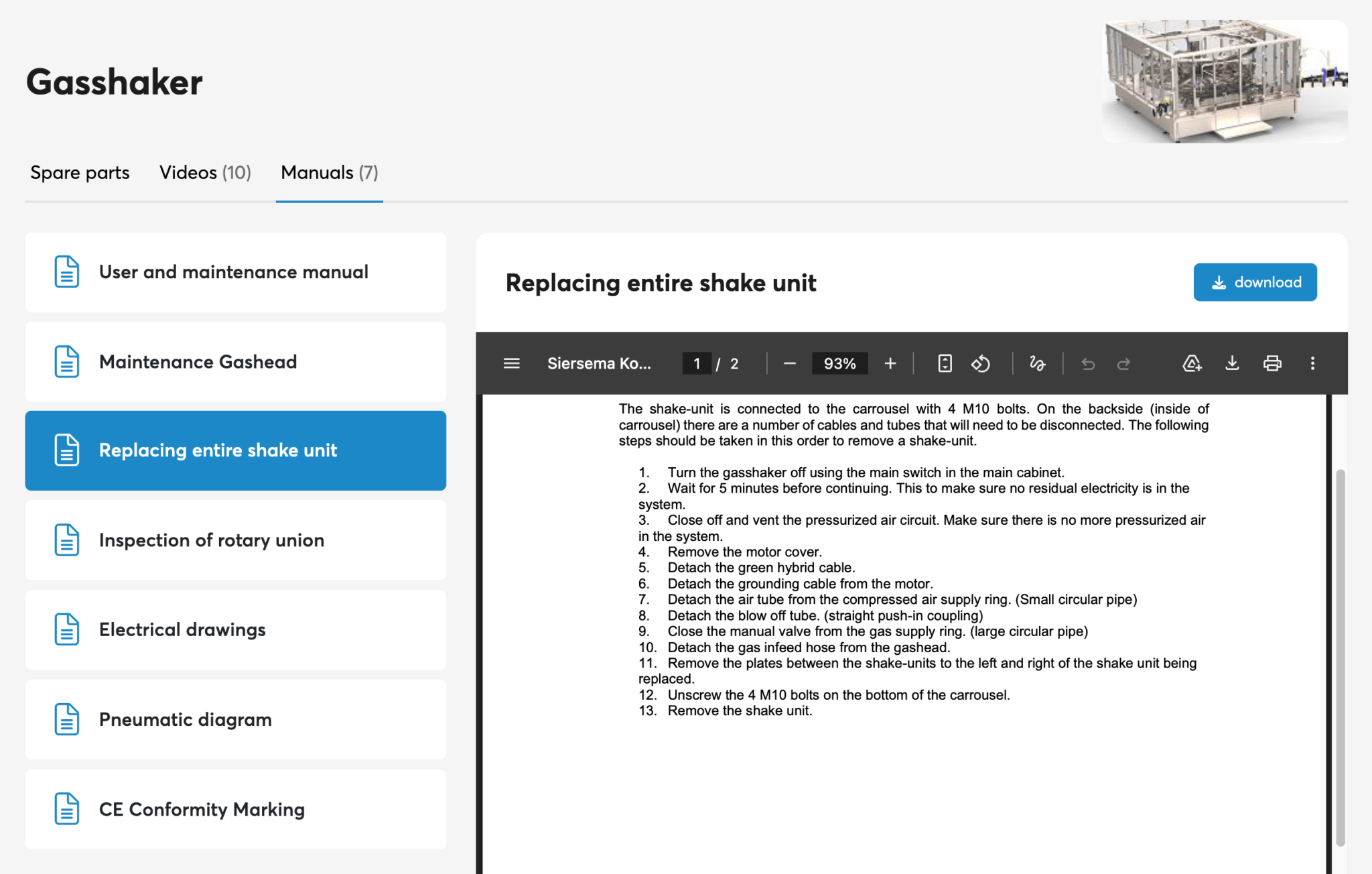Click step 5 Detach the green hybrid cable
The image size is (1372, 874).
coord(747,568)
